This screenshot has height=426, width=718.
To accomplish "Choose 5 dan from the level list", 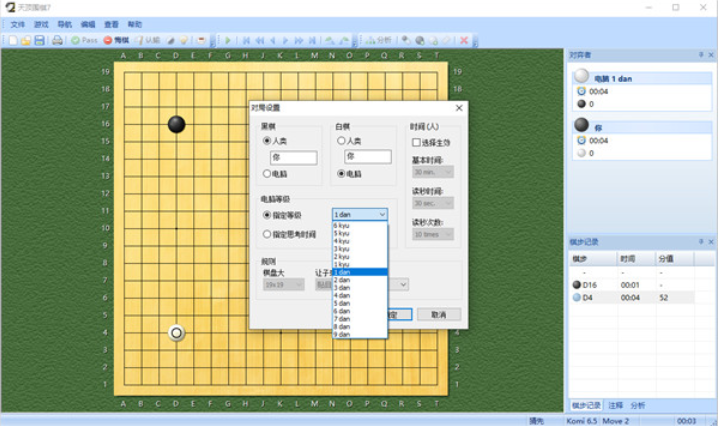I will point(343,303).
